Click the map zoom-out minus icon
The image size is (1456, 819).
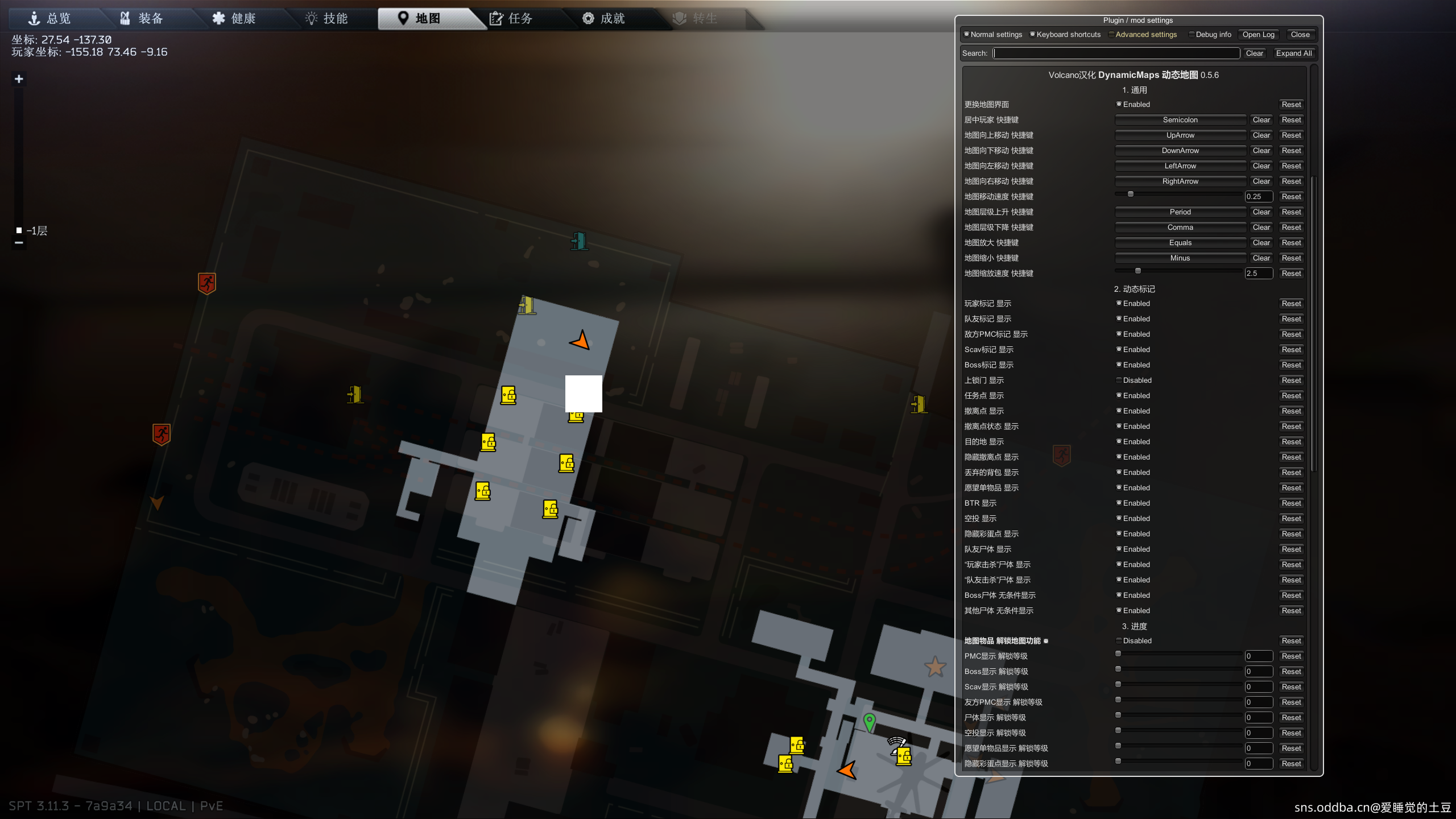pos(19,243)
